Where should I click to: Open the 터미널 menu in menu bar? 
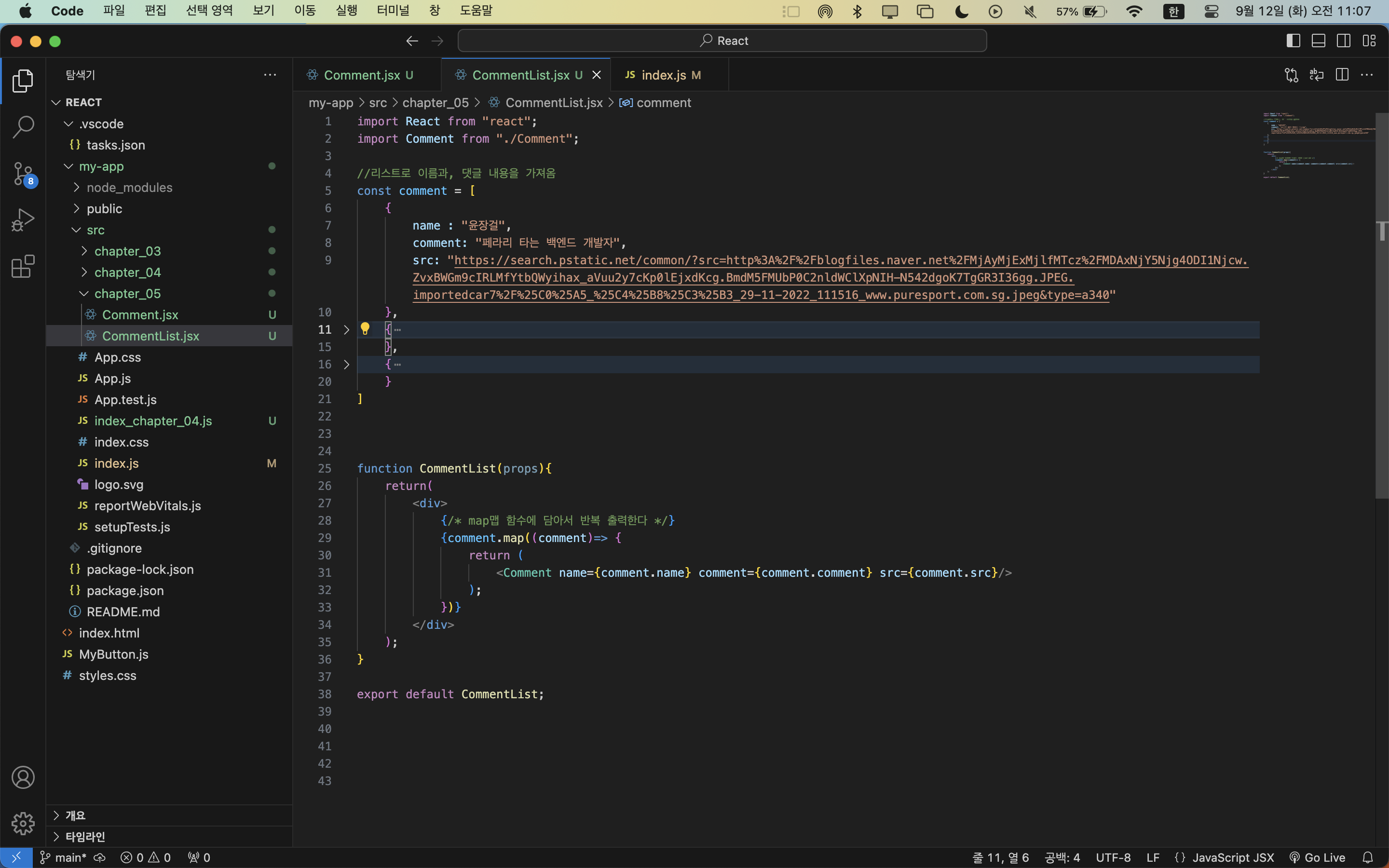(393, 11)
